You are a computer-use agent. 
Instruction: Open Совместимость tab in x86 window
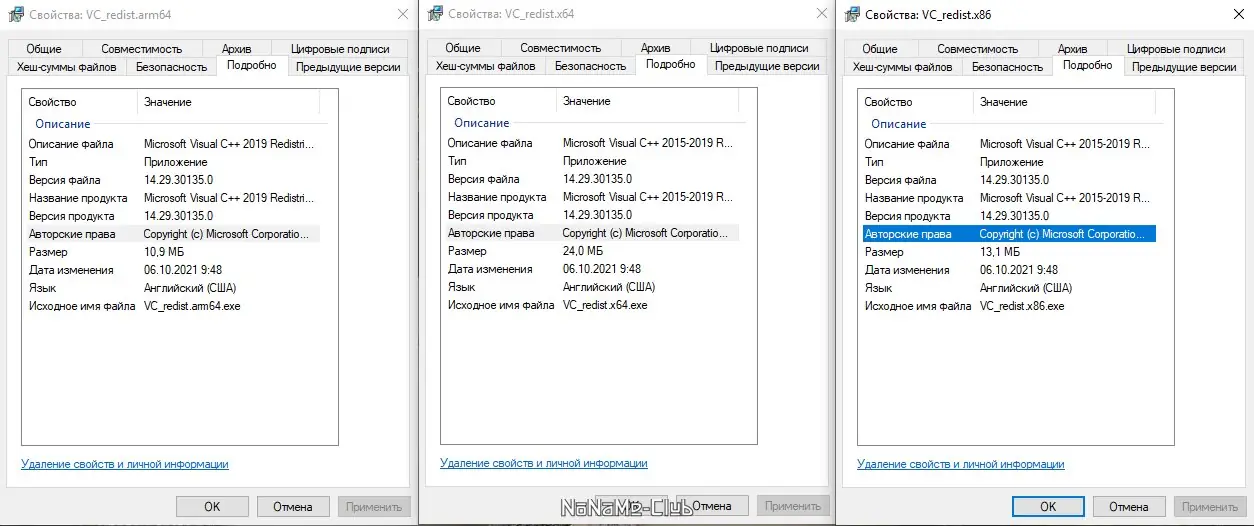(x=977, y=48)
